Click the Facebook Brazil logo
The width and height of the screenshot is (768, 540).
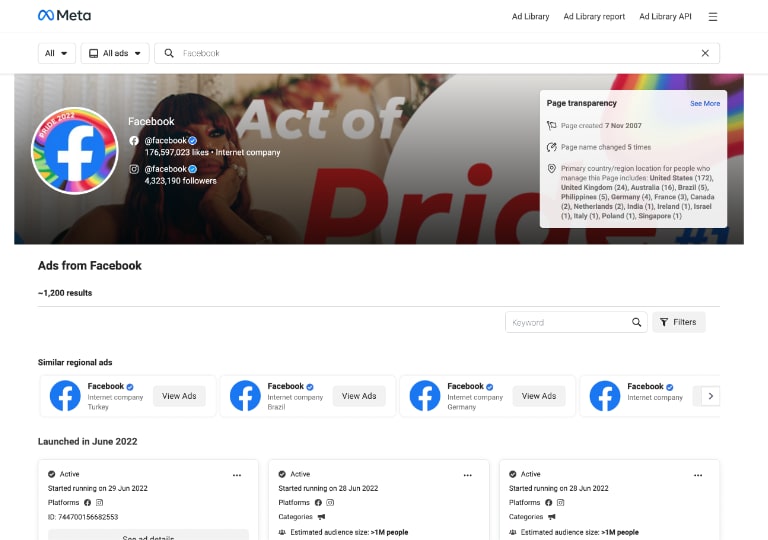click(245, 396)
